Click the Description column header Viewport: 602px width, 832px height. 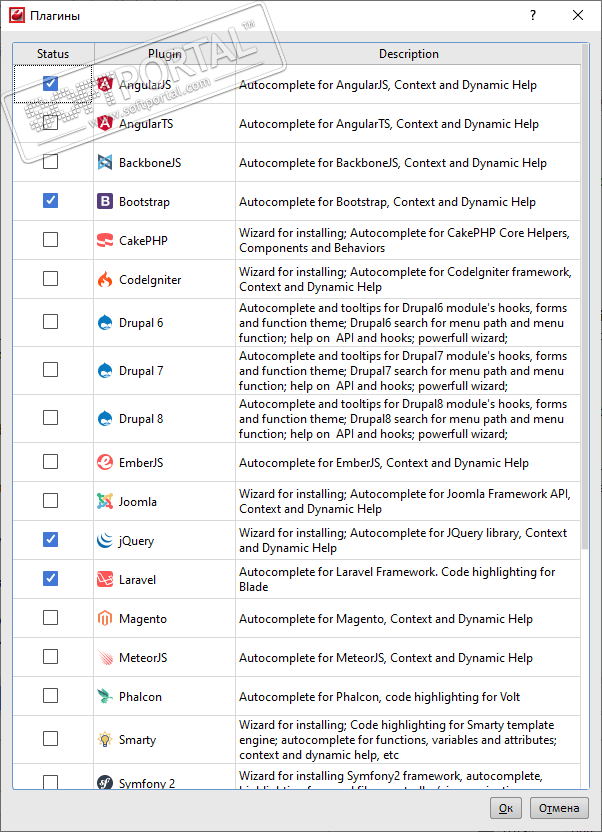point(408,54)
